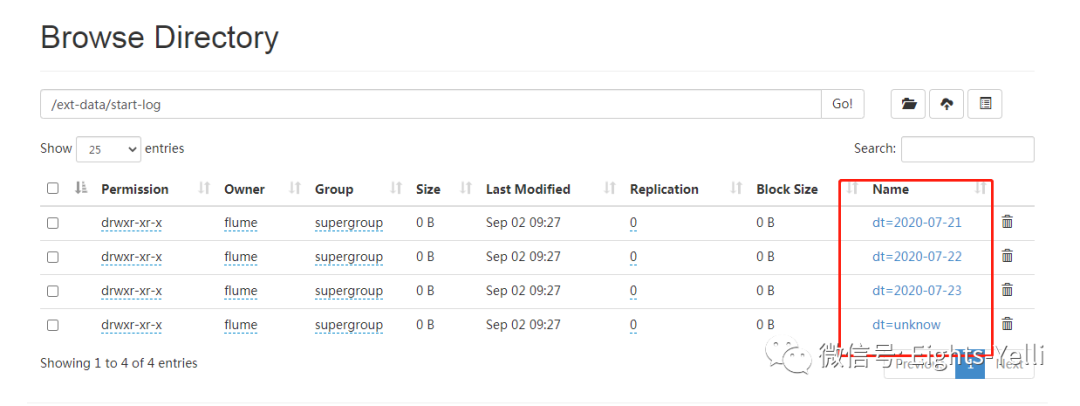The height and width of the screenshot is (406, 1080).
Task: Delete the dt=2020-07-23 directory
Action: click(x=1007, y=290)
